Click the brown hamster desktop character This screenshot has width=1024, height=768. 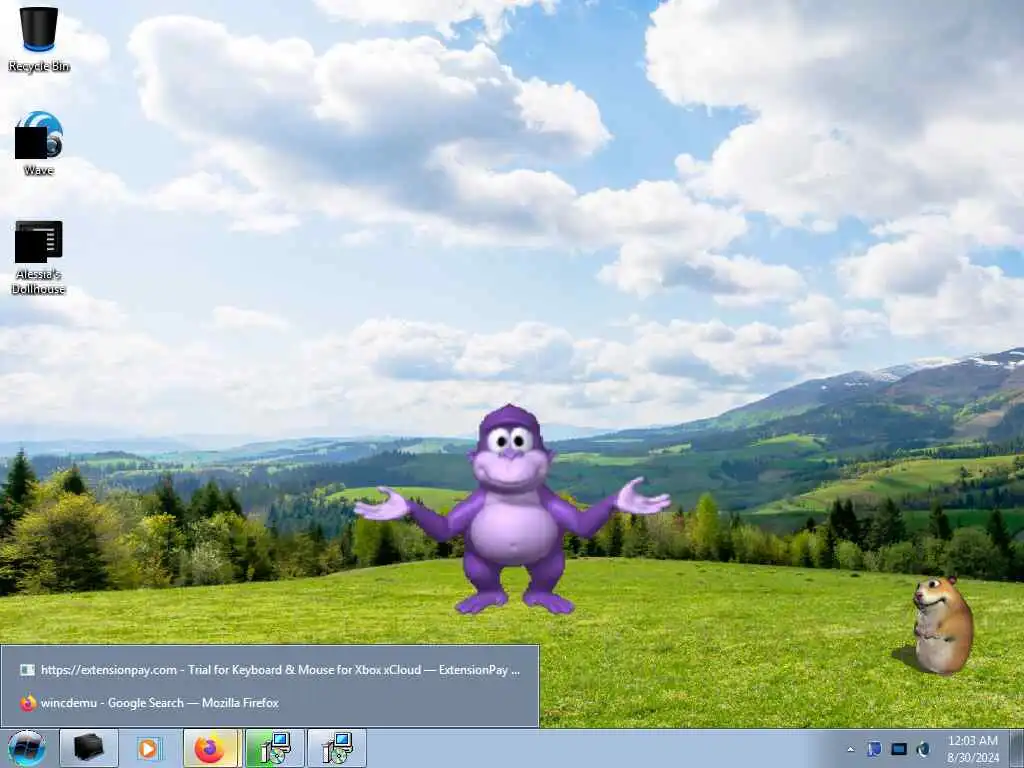pos(942,625)
